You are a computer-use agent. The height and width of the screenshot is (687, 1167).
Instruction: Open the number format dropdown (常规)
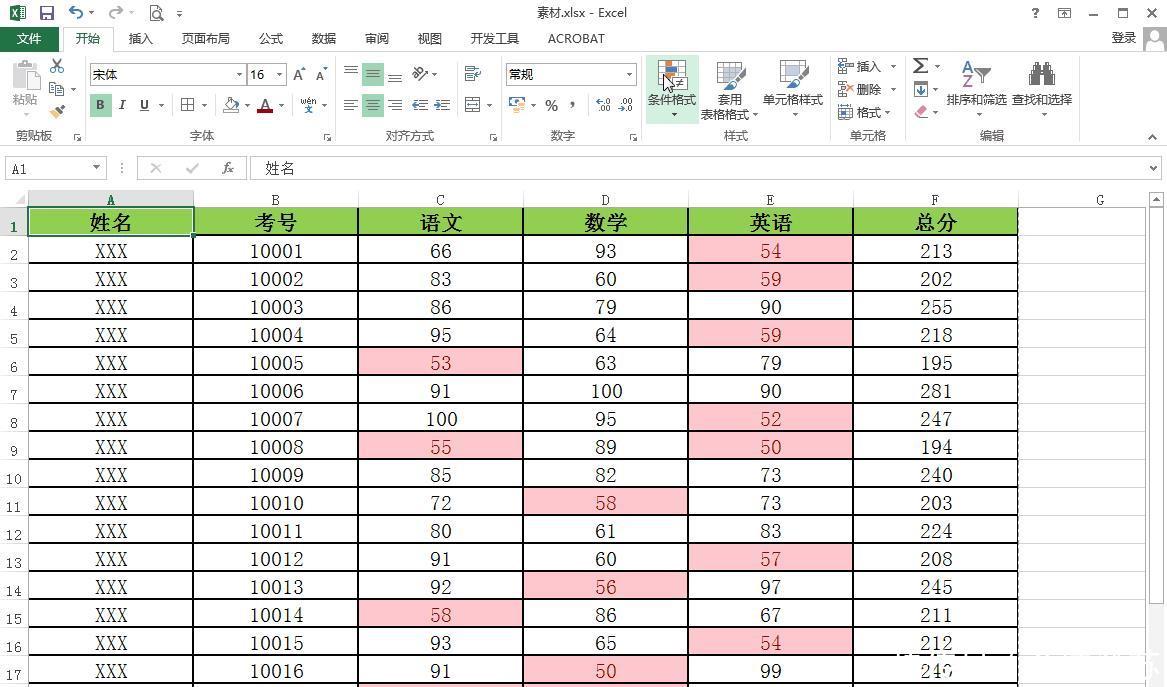tap(629, 75)
